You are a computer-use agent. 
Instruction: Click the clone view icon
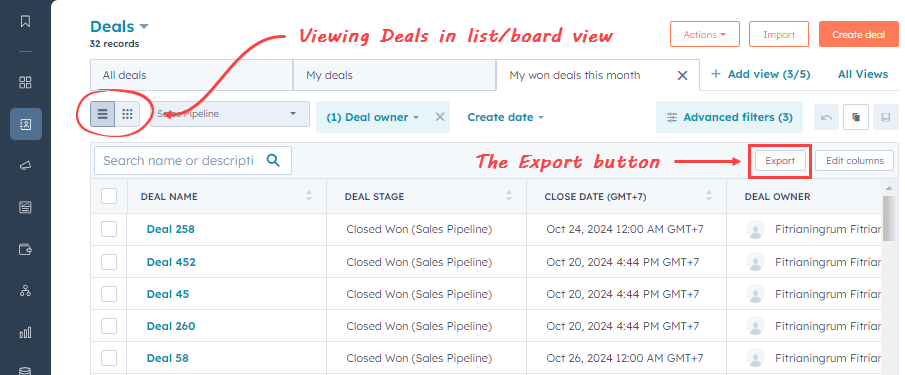(x=856, y=117)
